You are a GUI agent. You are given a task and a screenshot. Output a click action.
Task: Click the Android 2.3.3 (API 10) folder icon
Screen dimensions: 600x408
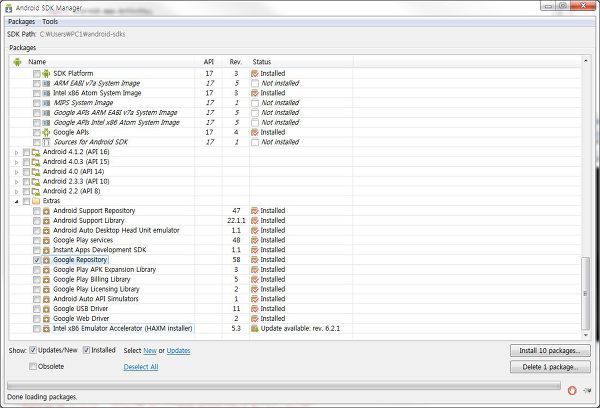click(36, 181)
